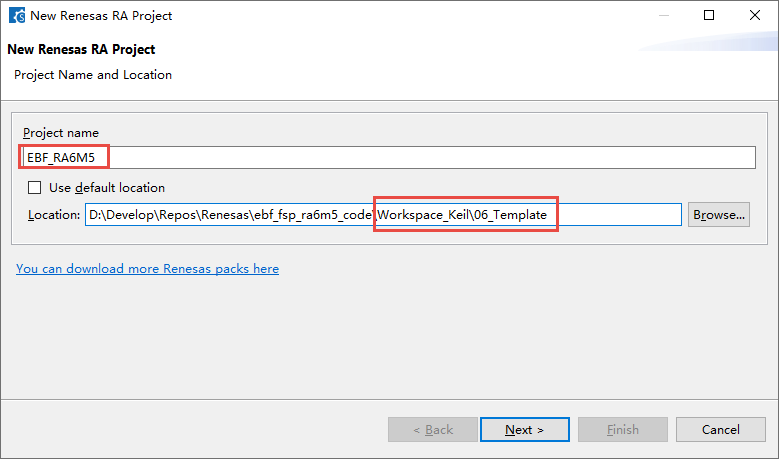Viewport: 779px width, 459px height.
Task: Click the Project Name and Location subtitle
Action: point(93,75)
